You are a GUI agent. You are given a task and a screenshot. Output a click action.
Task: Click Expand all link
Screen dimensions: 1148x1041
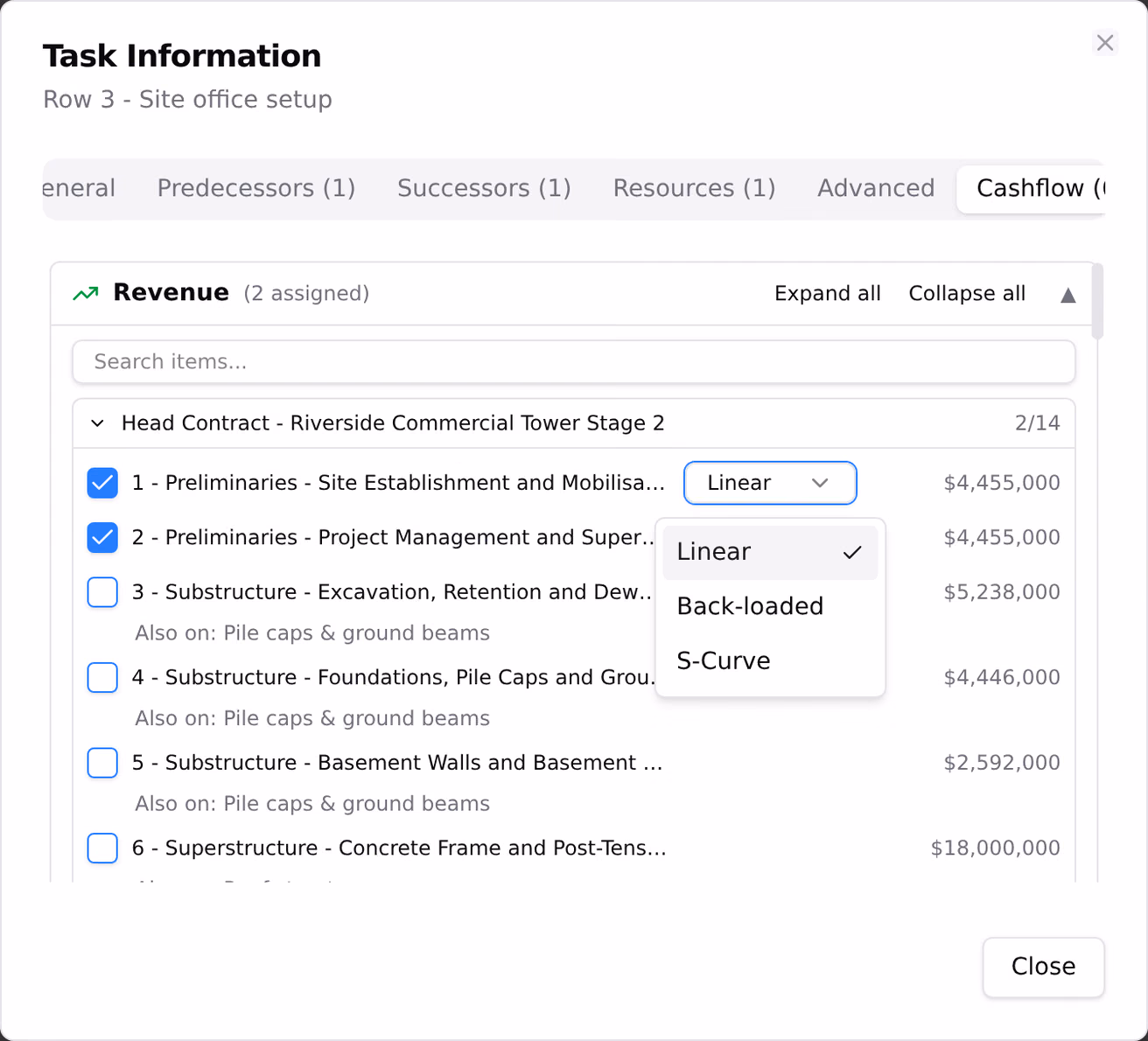click(x=828, y=294)
